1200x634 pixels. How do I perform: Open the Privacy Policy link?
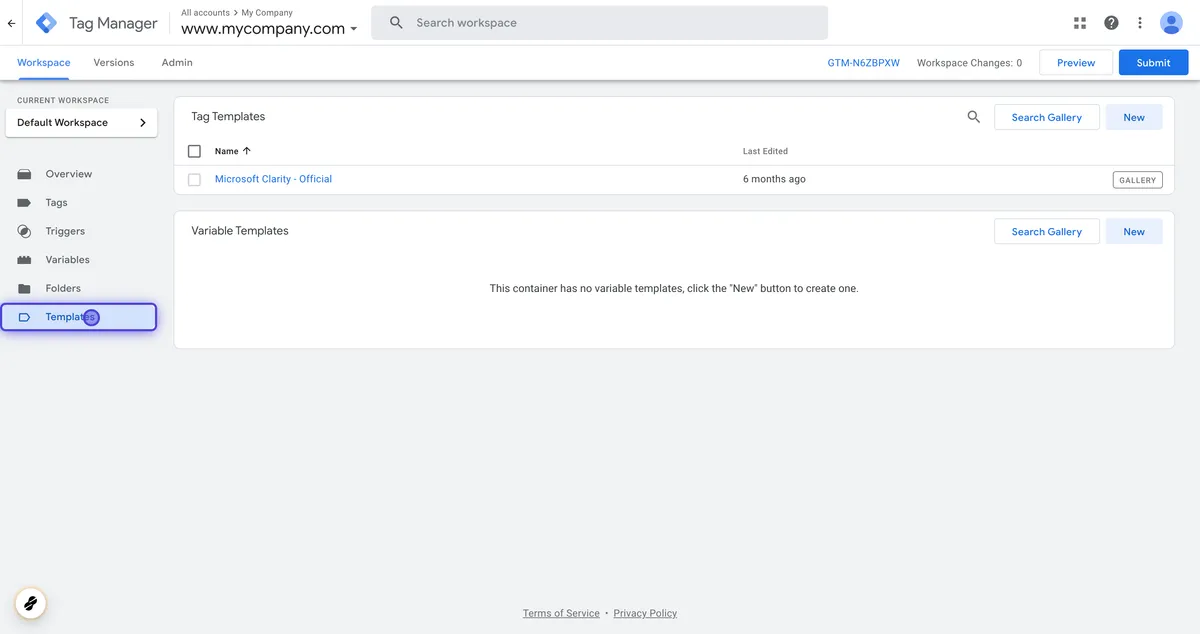(x=645, y=613)
